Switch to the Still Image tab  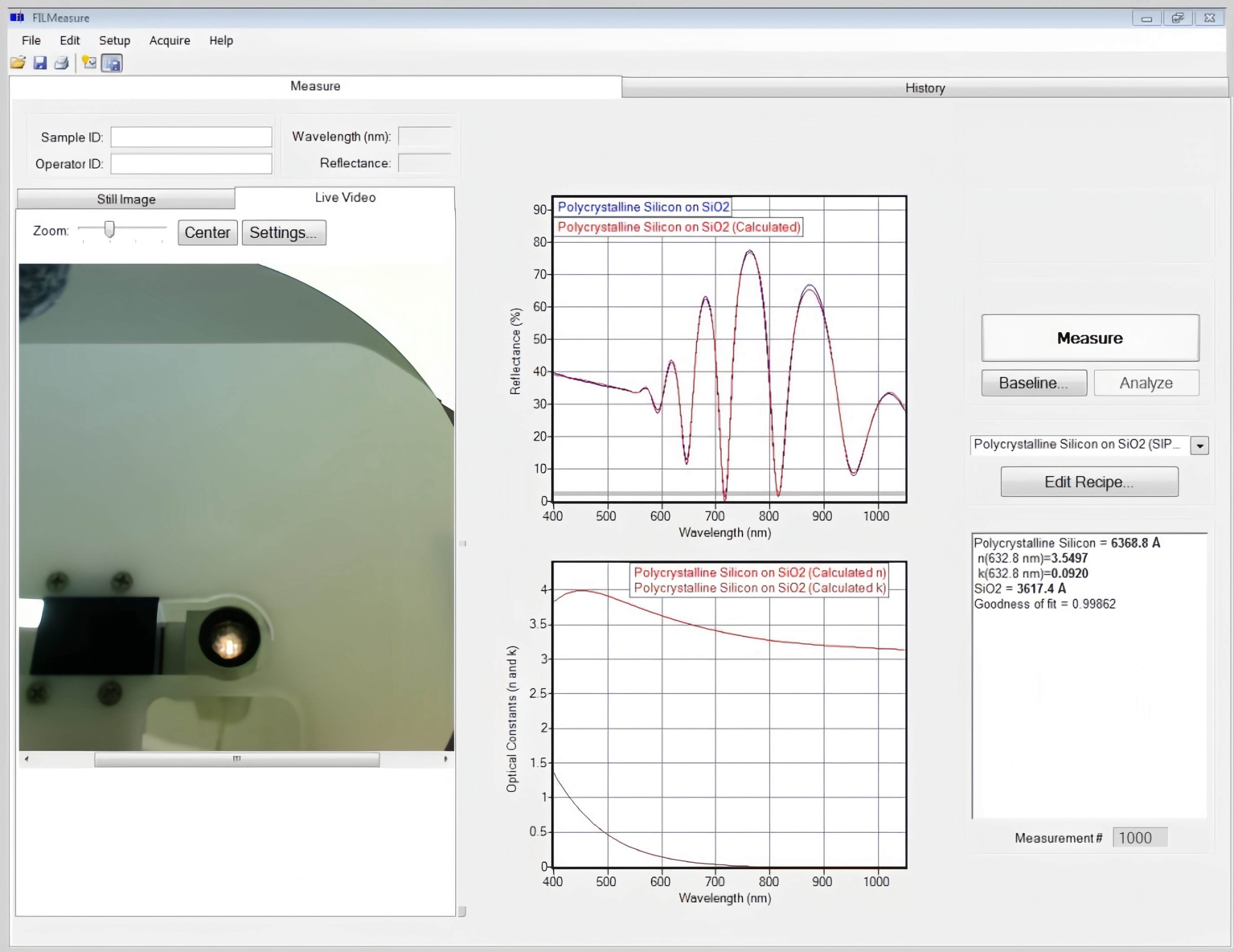coord(126,199)
